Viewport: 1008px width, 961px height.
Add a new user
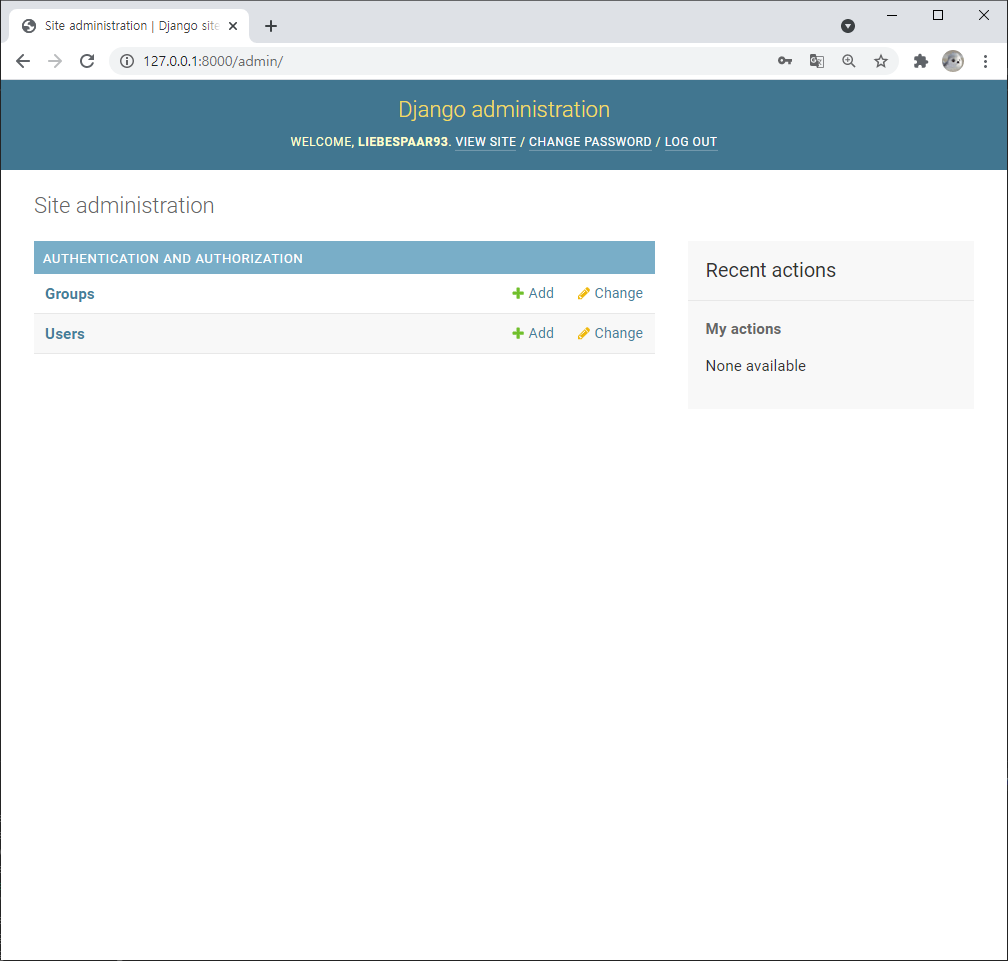click(533, 333)
